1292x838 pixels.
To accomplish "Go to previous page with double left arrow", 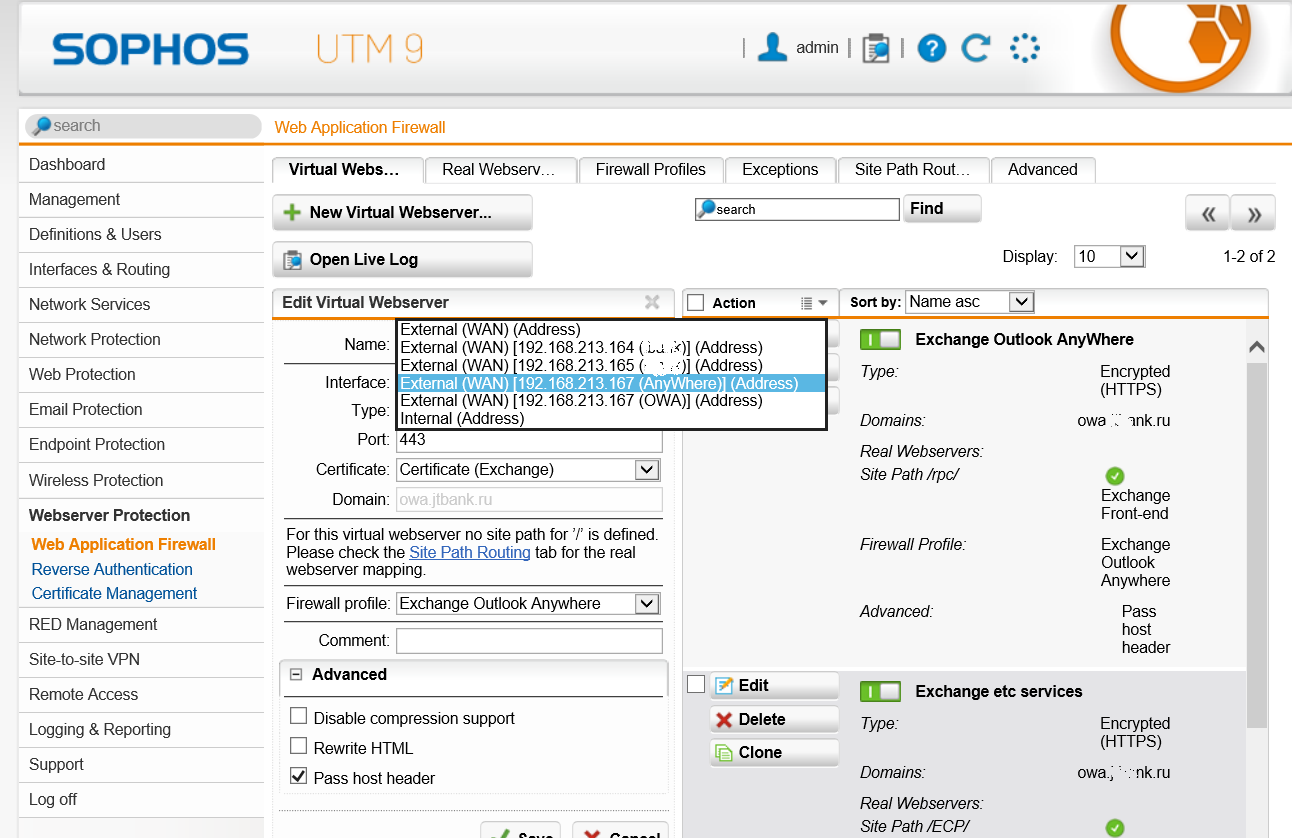I will click(x=1207, y=213).
